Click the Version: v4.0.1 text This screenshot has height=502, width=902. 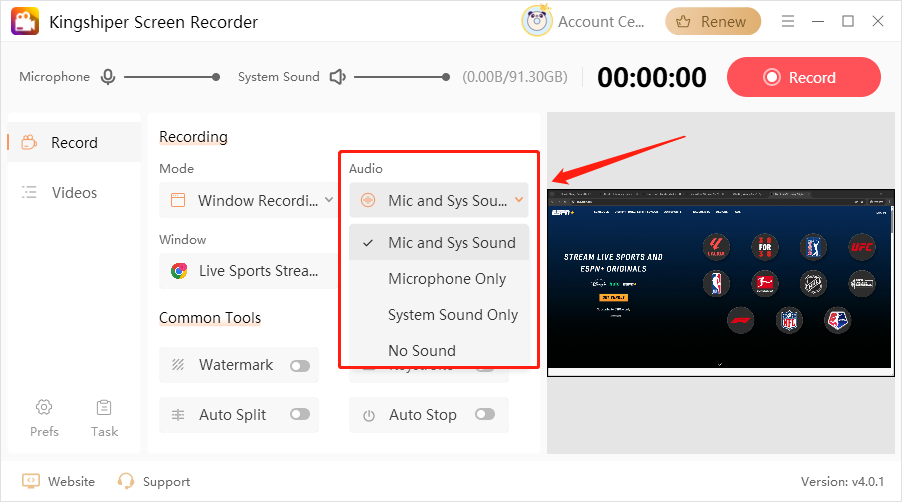pyautogui.click(x=842, y=481)
